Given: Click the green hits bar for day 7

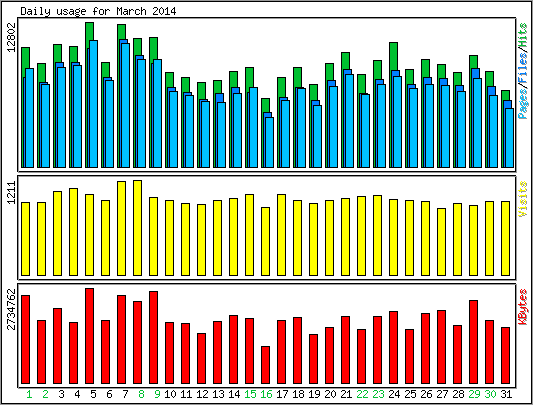Looking at the screenshot, I should pos(121,32).
